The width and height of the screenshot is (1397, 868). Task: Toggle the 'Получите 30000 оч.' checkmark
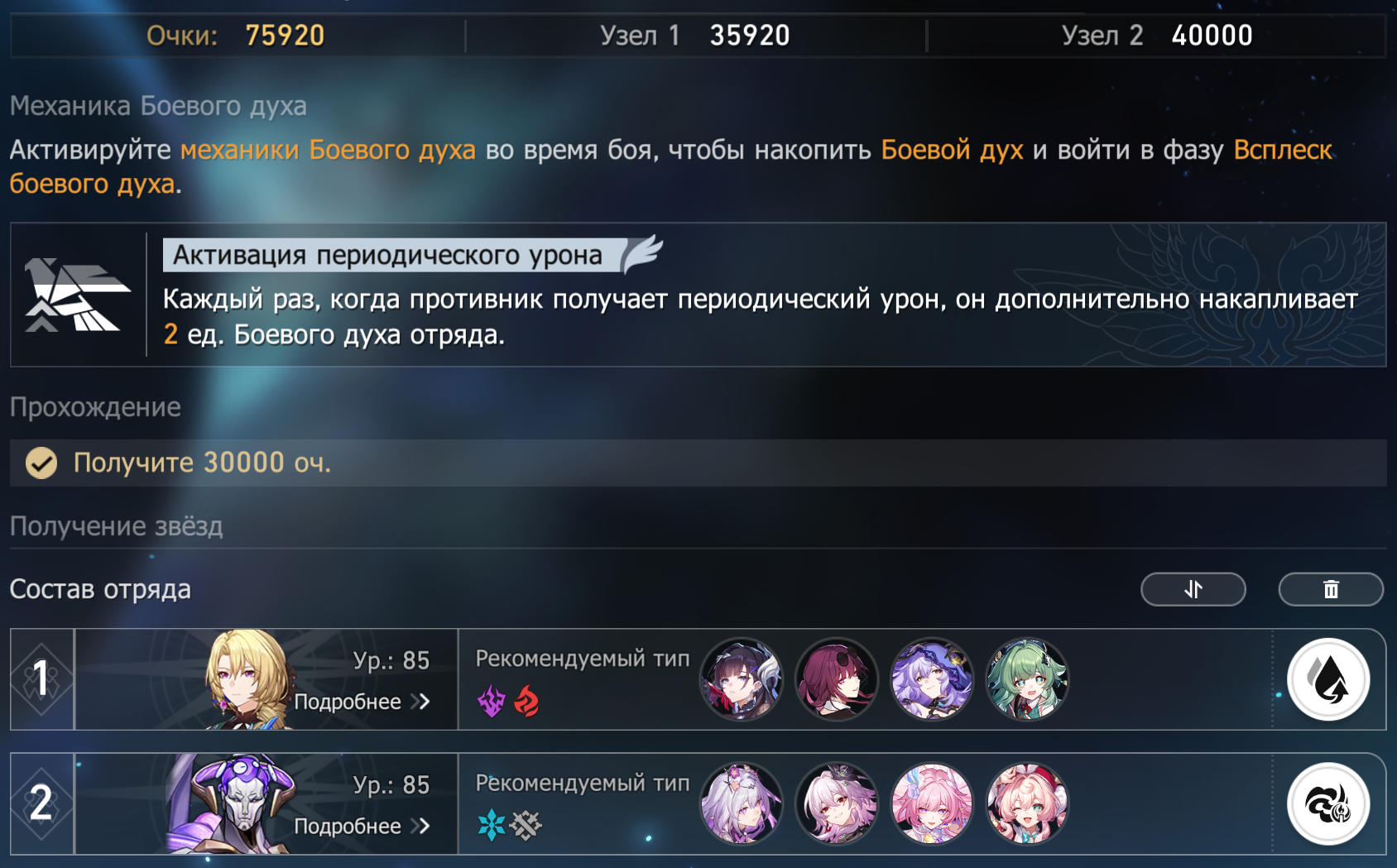point(41,463)
